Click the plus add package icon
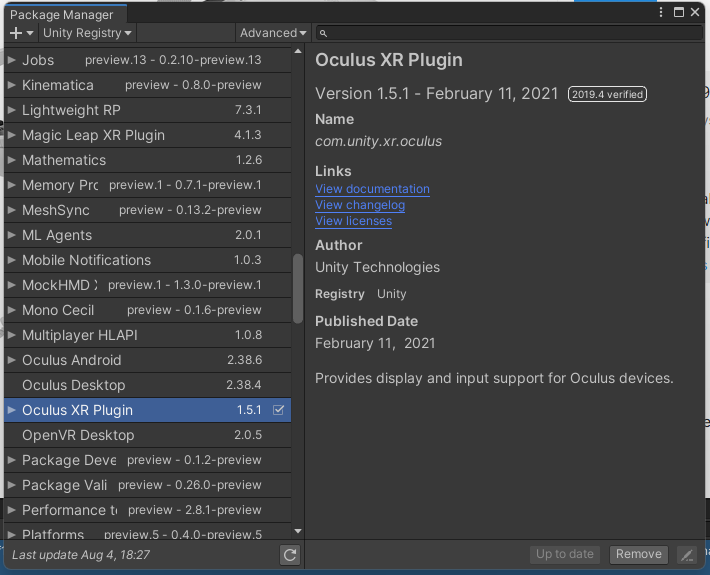 [16, 33]
